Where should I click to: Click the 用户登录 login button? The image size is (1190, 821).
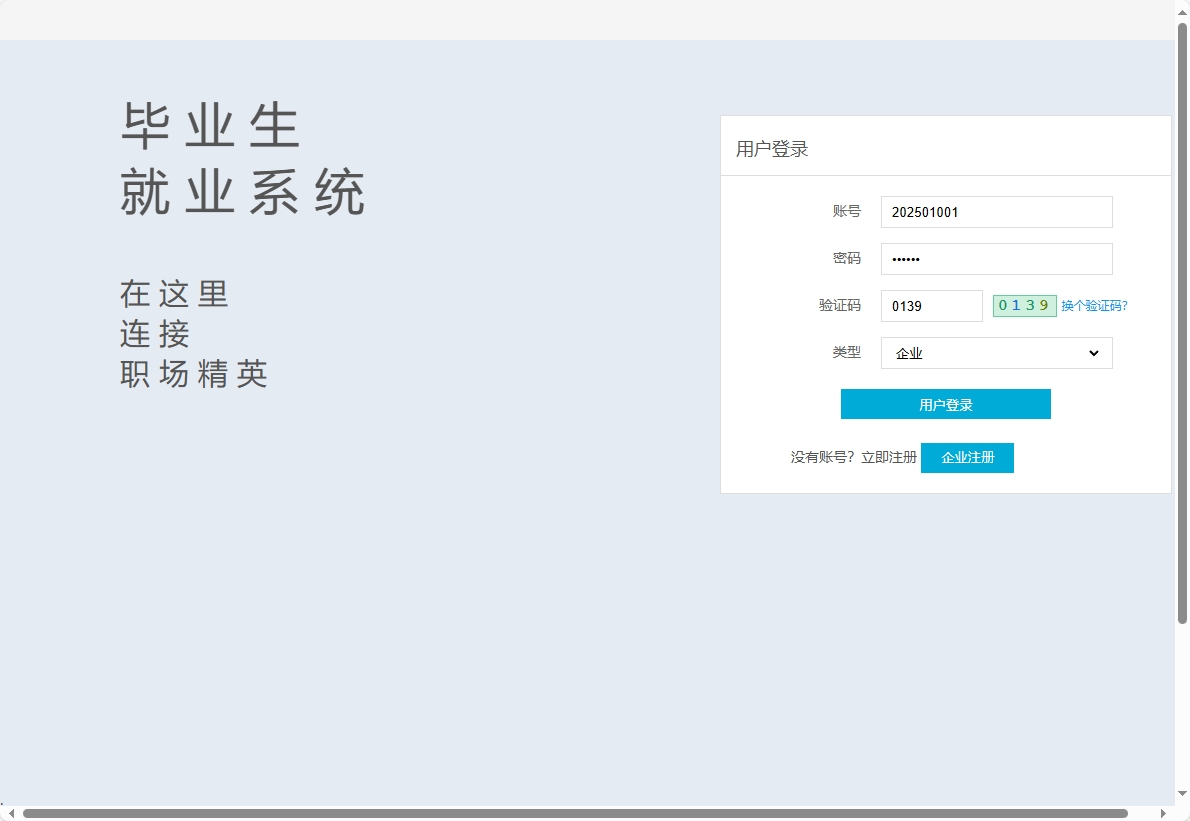pyautogui.click(x=945, y=404)
